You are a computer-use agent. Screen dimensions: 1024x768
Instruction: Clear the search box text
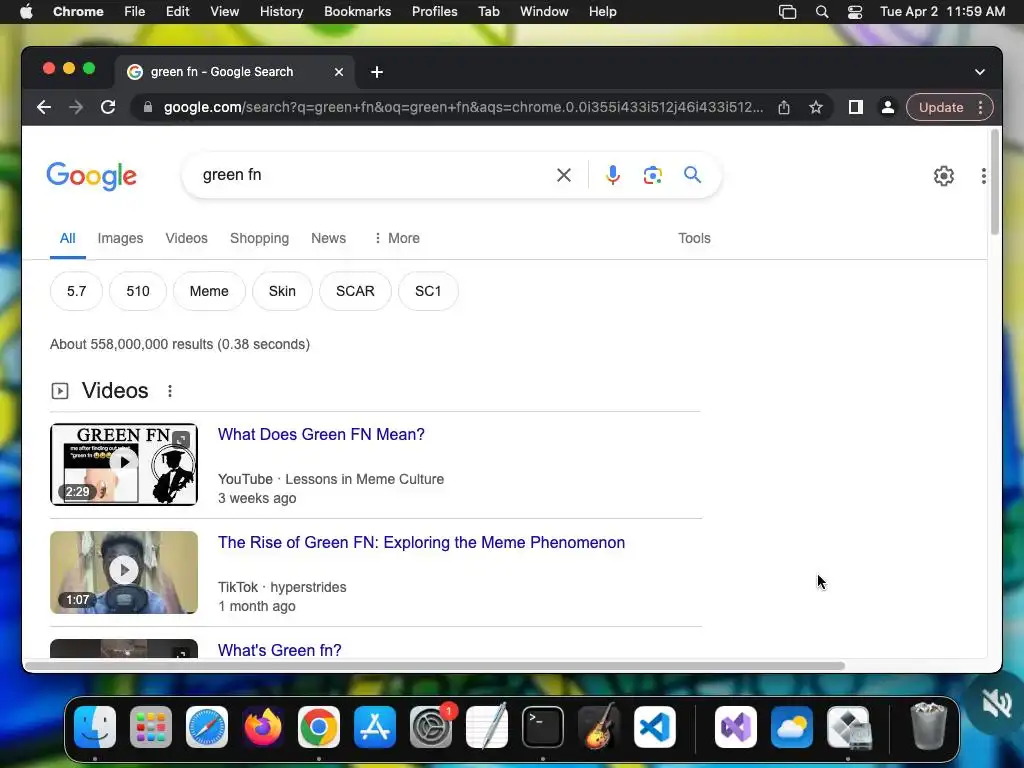564,175
